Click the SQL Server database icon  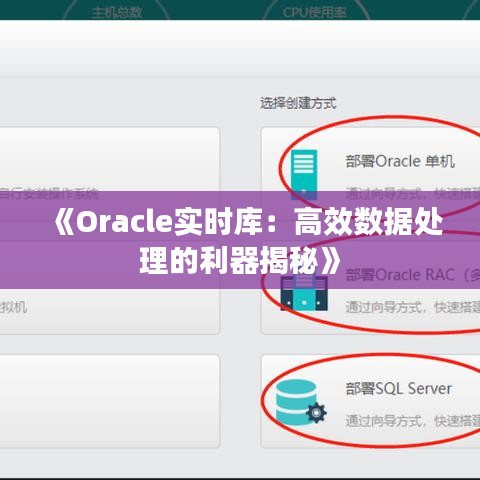(301, 402)
